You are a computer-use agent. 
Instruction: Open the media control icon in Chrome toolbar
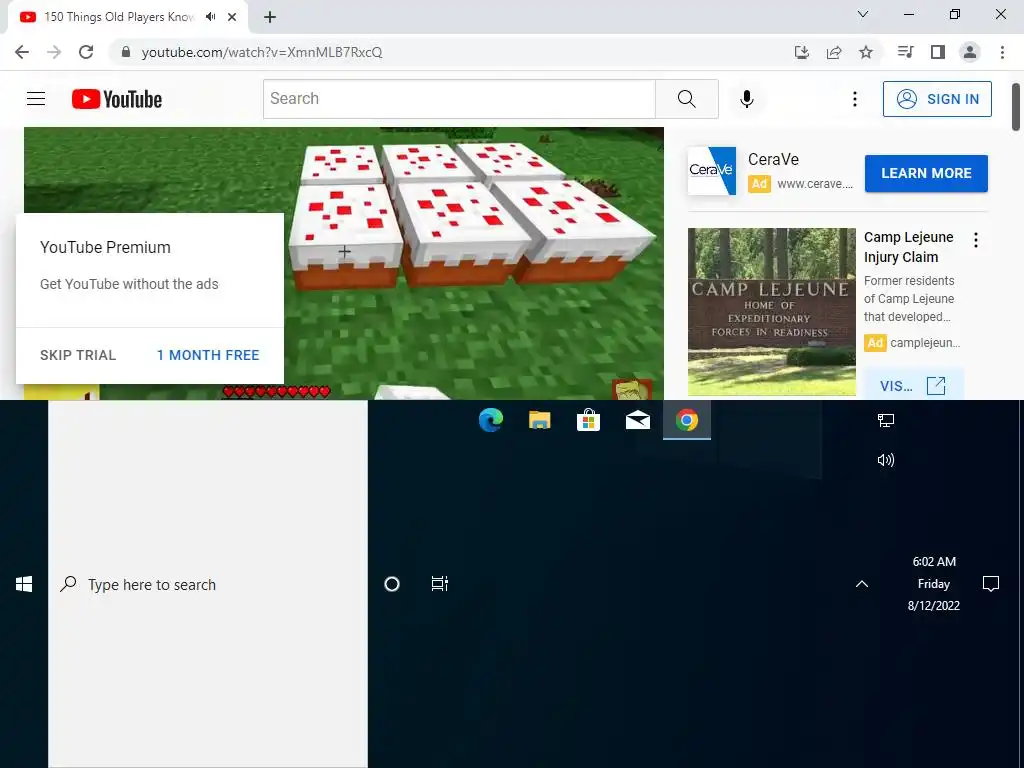(x=905, y=52)
